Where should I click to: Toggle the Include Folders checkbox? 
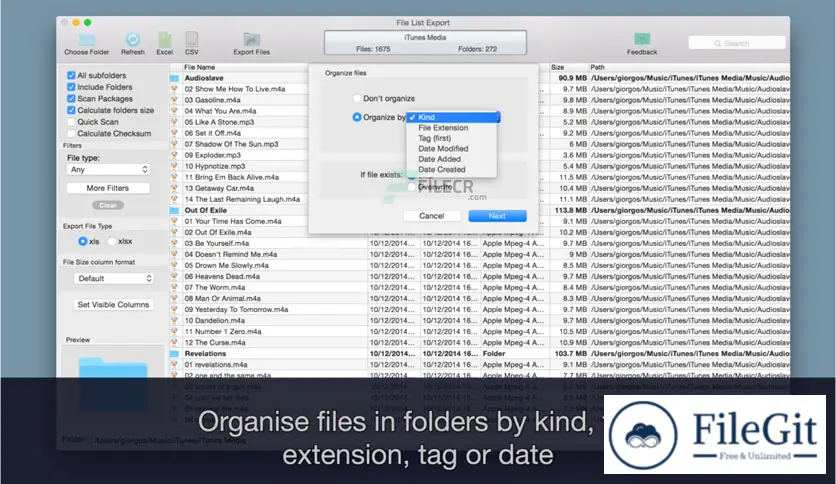pos(71,87)
